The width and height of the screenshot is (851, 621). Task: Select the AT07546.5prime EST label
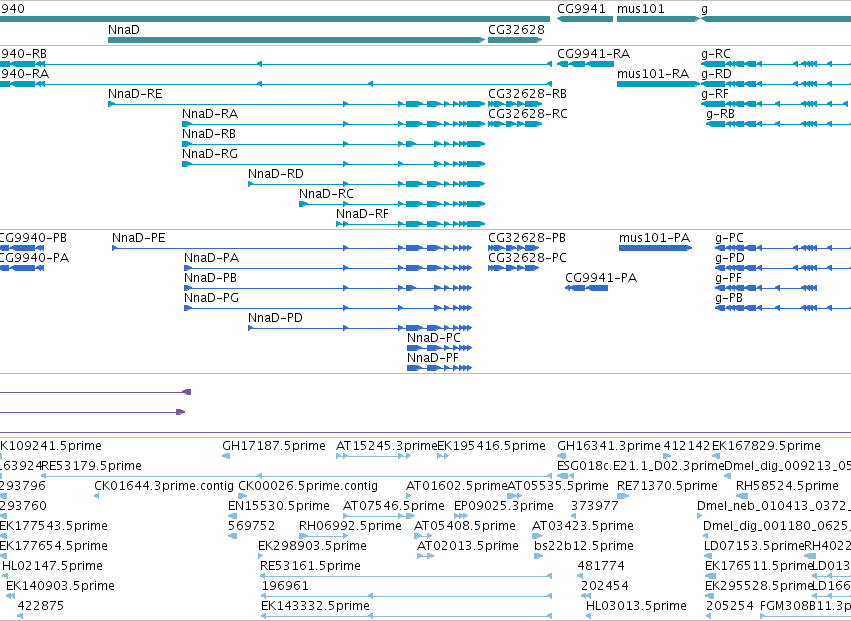pyautogui.click(x=394, y=505)
